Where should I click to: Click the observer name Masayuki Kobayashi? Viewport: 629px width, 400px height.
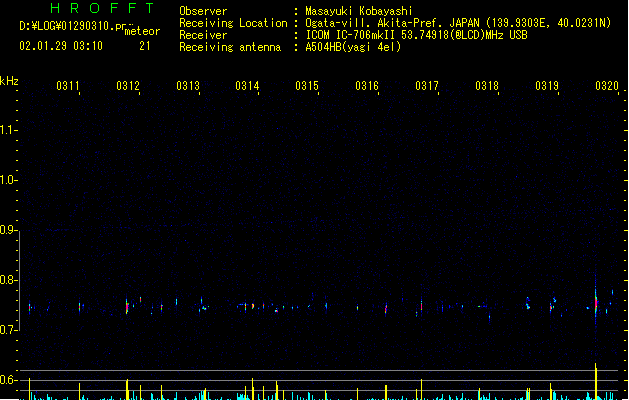click(359, 11)
